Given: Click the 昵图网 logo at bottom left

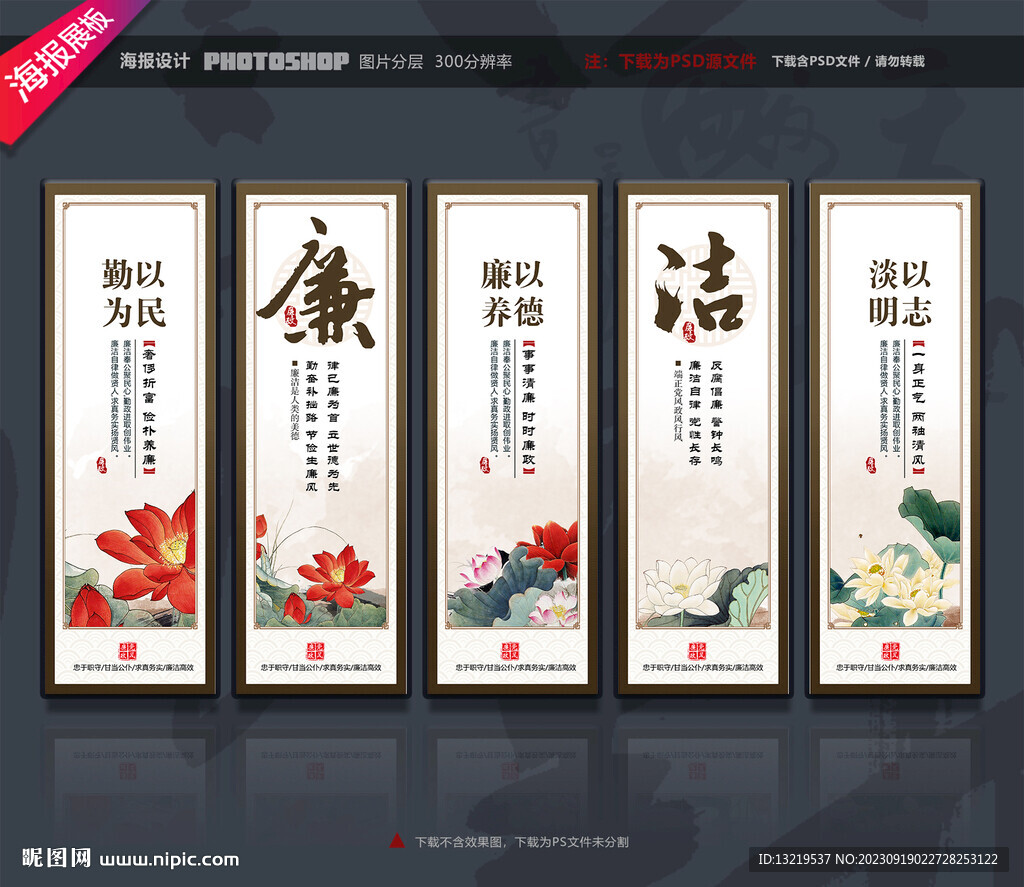Looking at the screenshot, I should coord(56,858).
